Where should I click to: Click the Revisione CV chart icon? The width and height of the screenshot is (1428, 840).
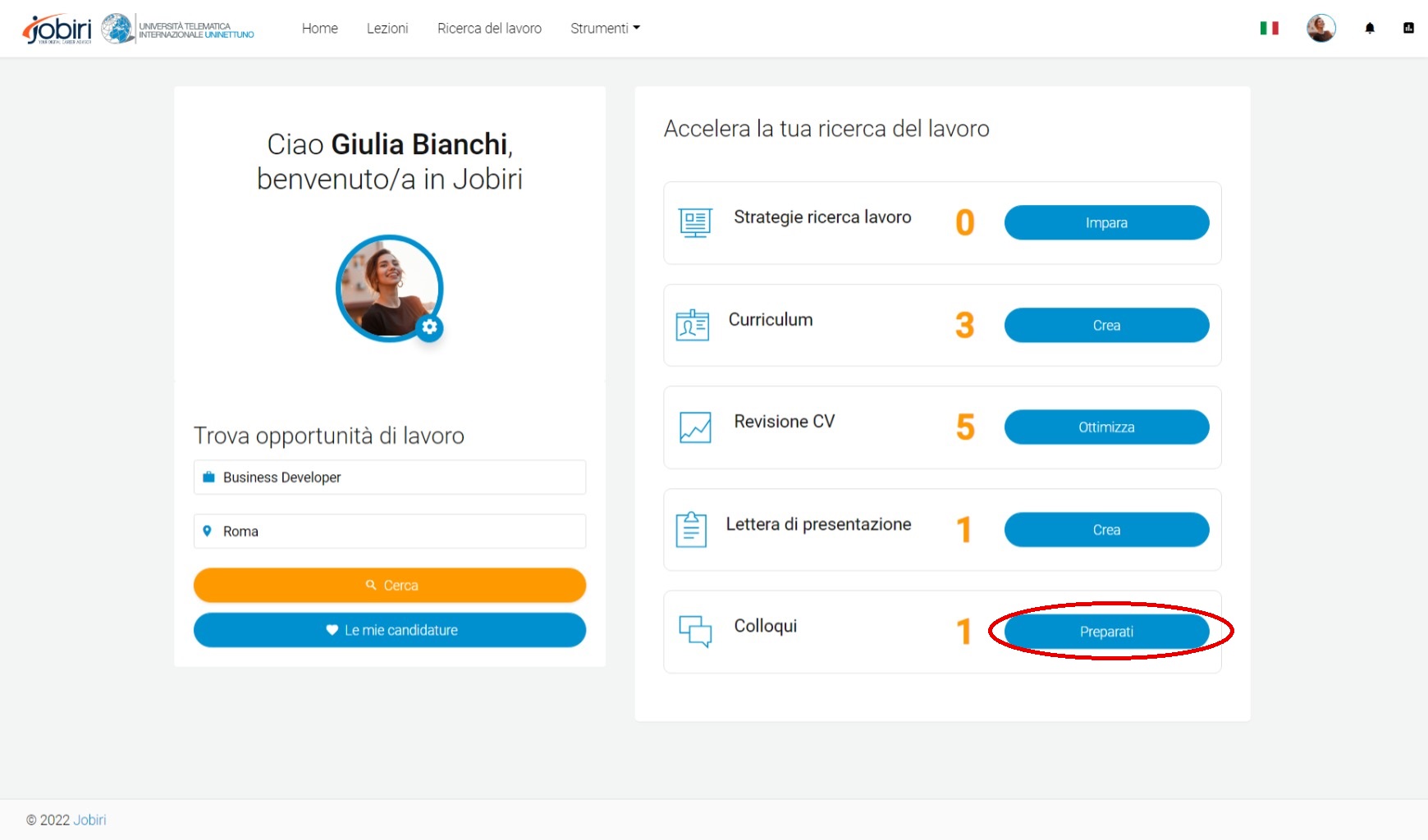[x=695, y=427]
